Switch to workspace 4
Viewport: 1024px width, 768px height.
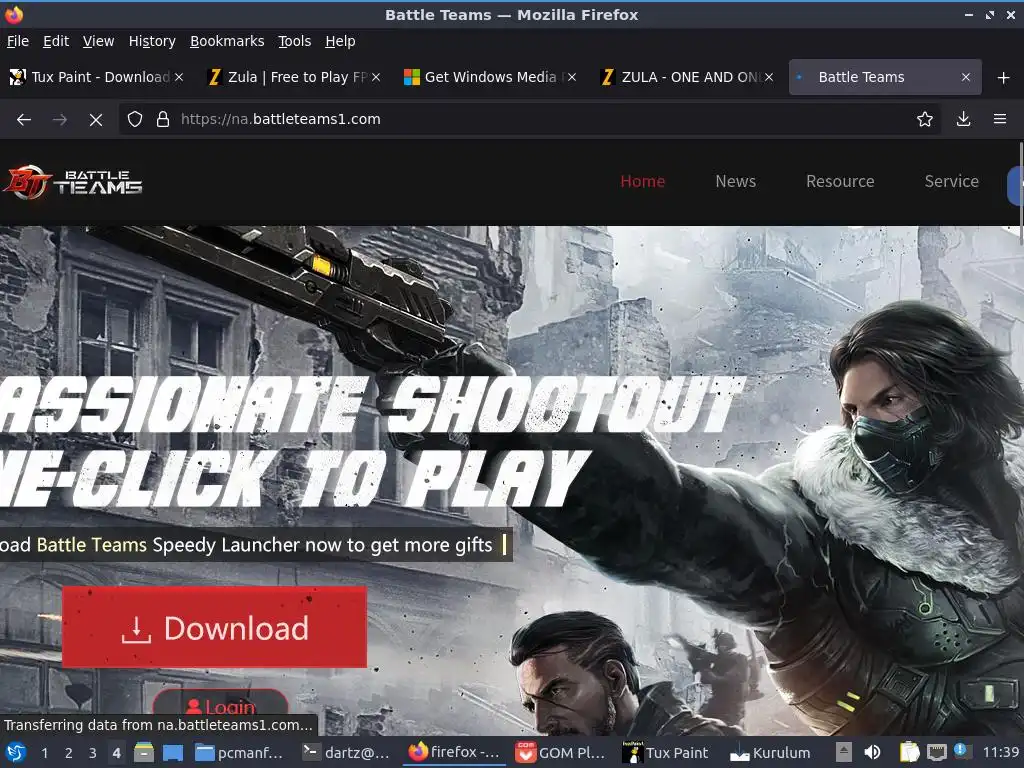pos(116,753)
